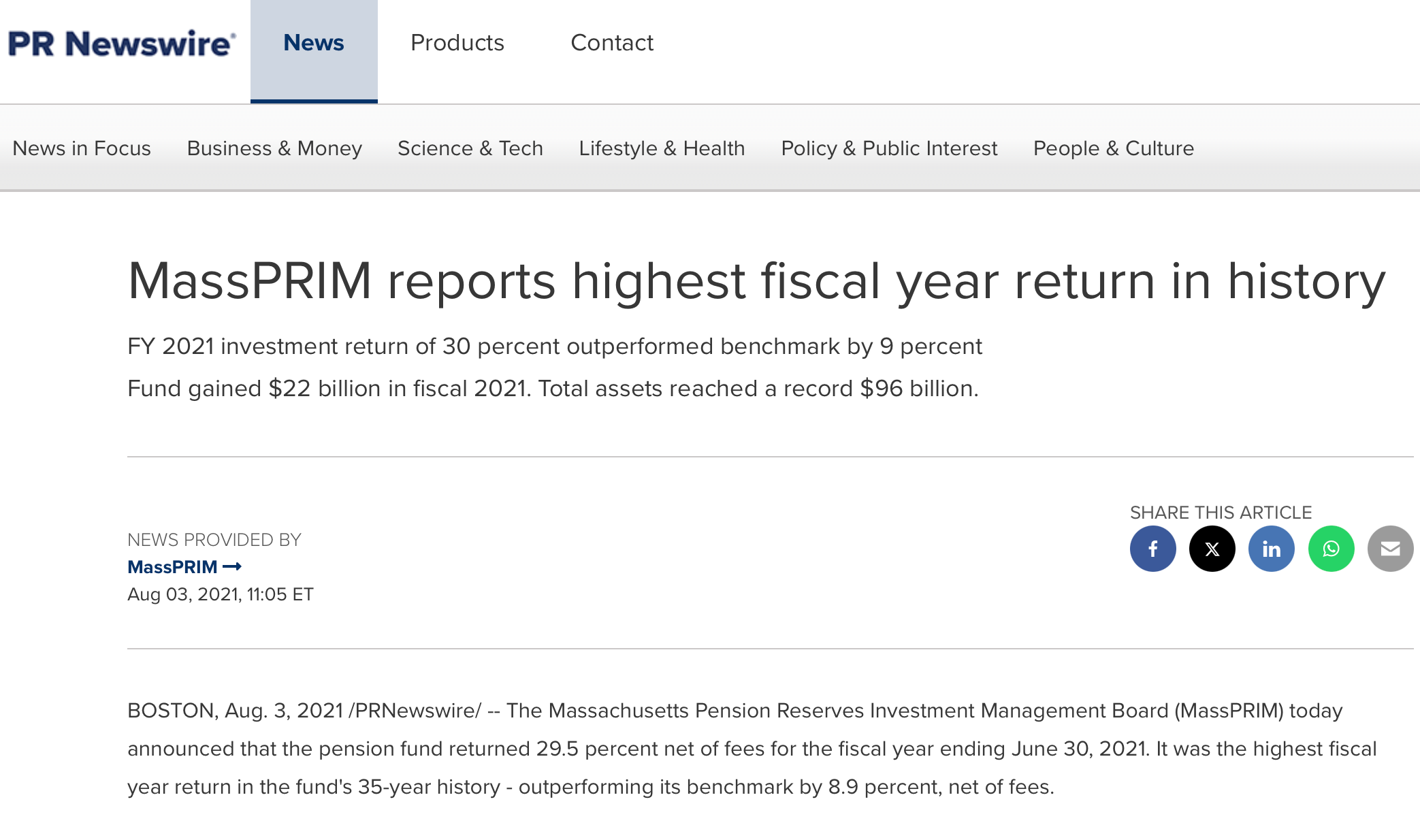1420x840 pixels.
Task: Click arrow next to MassPRIM
Action: (232, 566)
